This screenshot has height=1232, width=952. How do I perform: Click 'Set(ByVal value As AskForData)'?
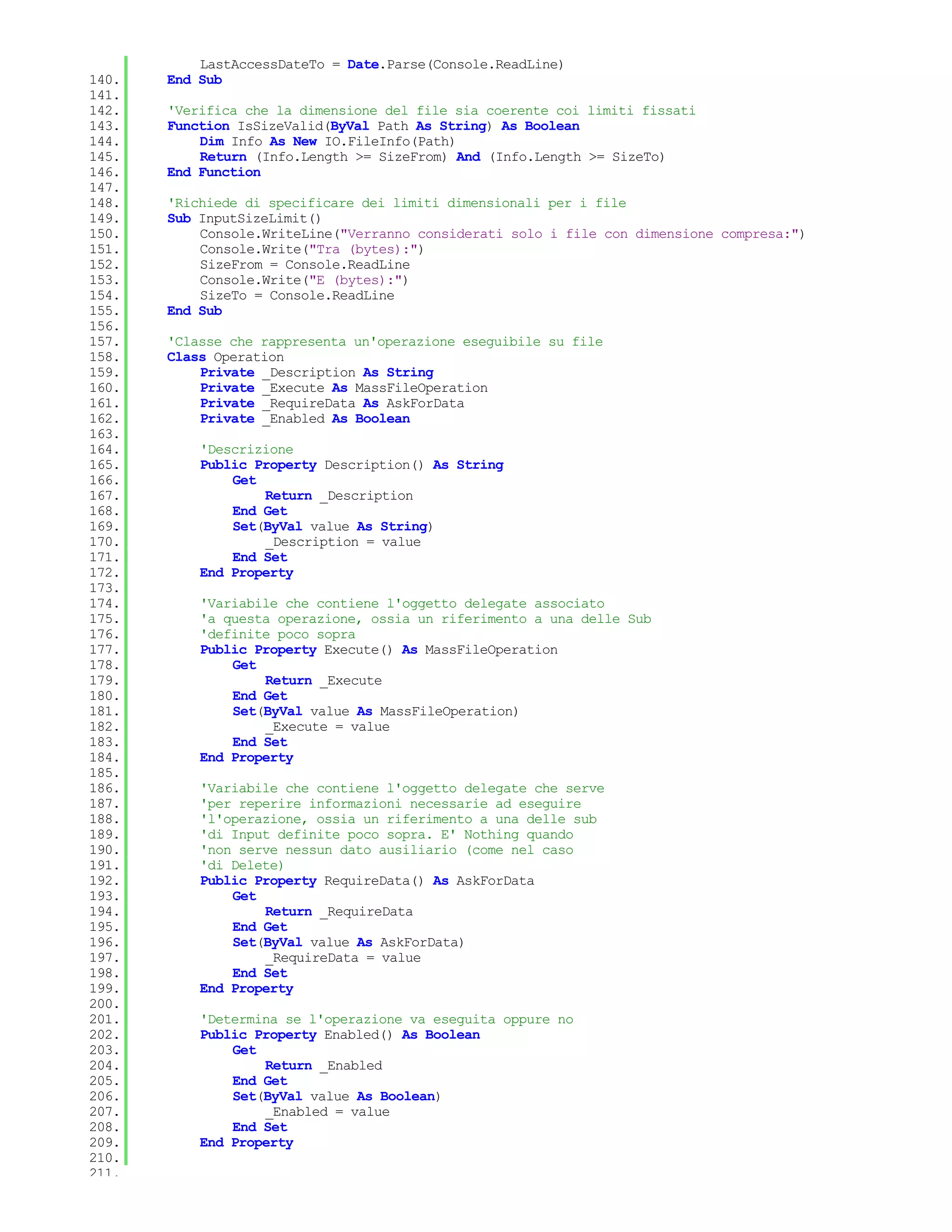coord(348,943)
